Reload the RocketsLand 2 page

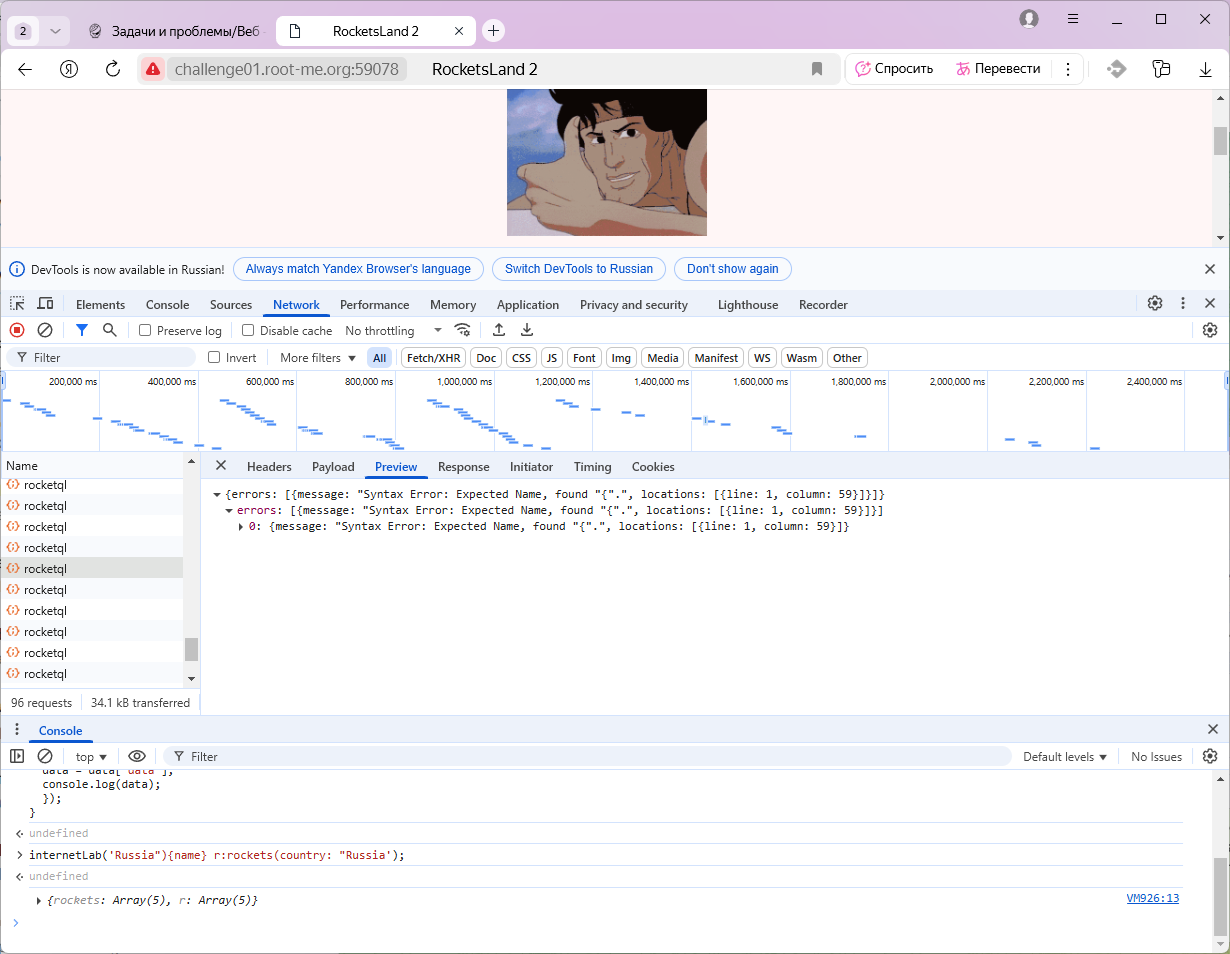tap(113, 69)
